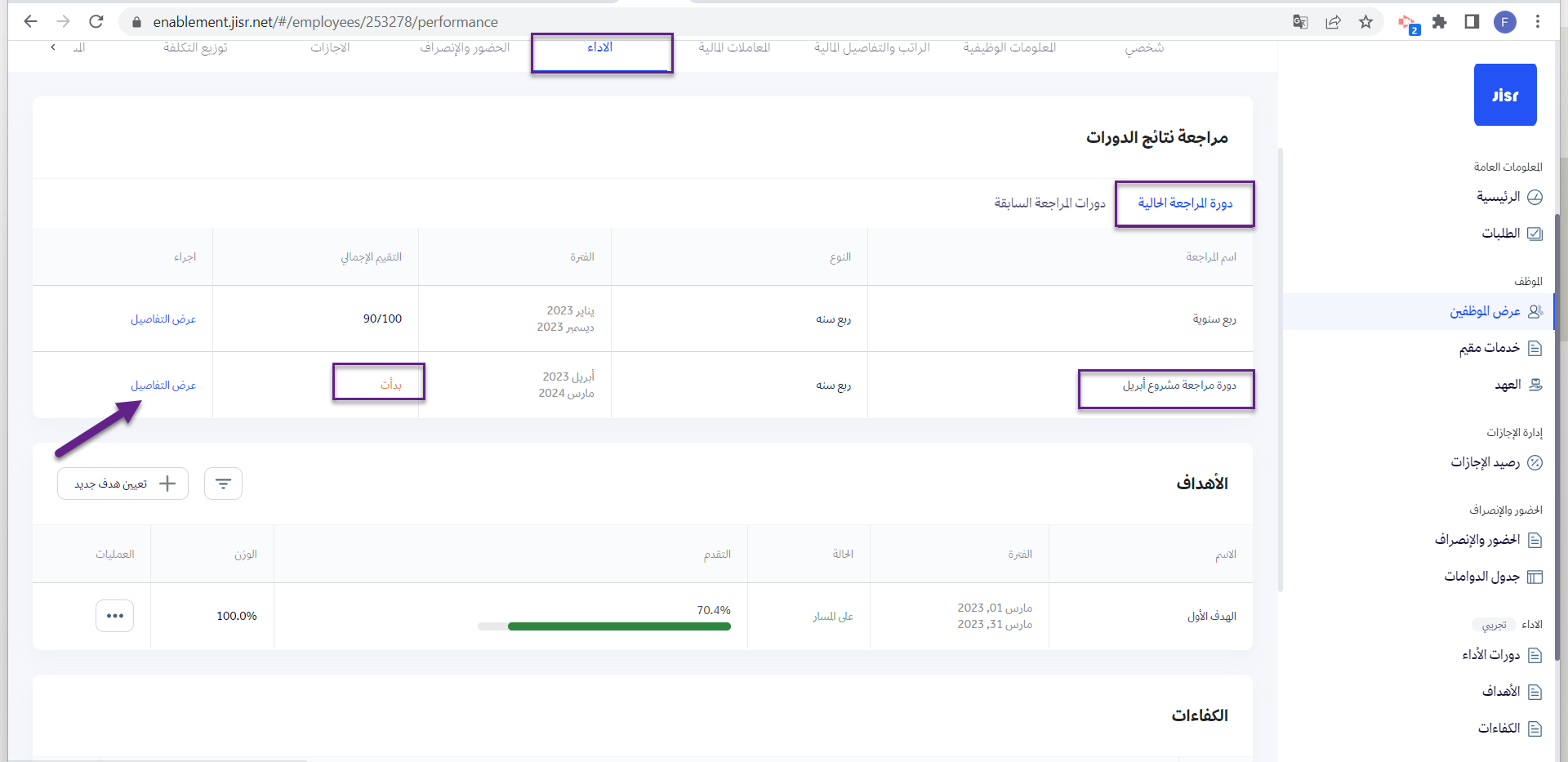Image resolution: width=1568 pixels, height=762 pixels.
Task: Click the Jisr logo icon
Action: [x=1504, y=95]
